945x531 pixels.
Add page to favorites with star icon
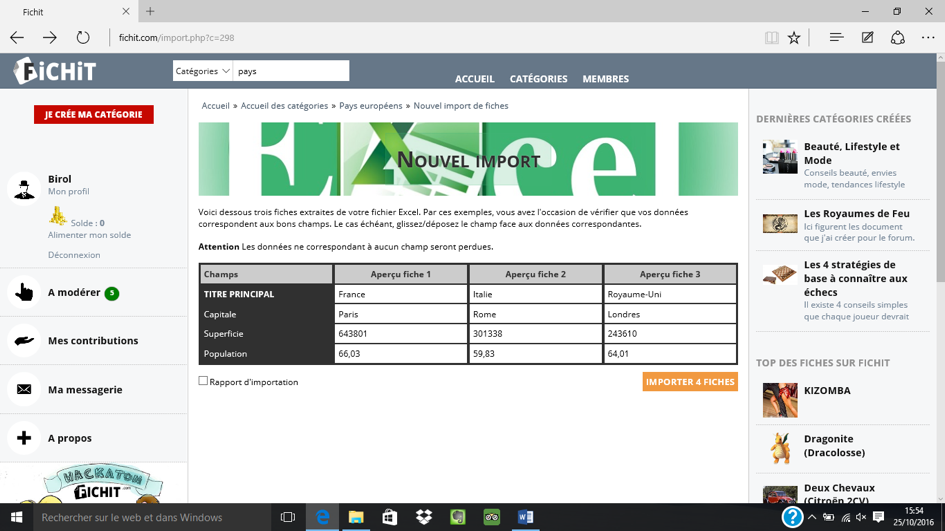click(x=794, y=38)
